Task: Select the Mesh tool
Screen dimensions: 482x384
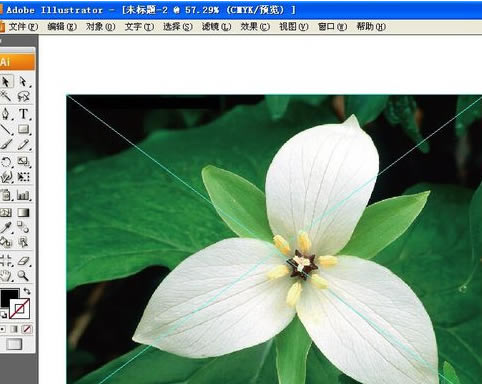Action: pyautogui.click(x=6, y=212)
